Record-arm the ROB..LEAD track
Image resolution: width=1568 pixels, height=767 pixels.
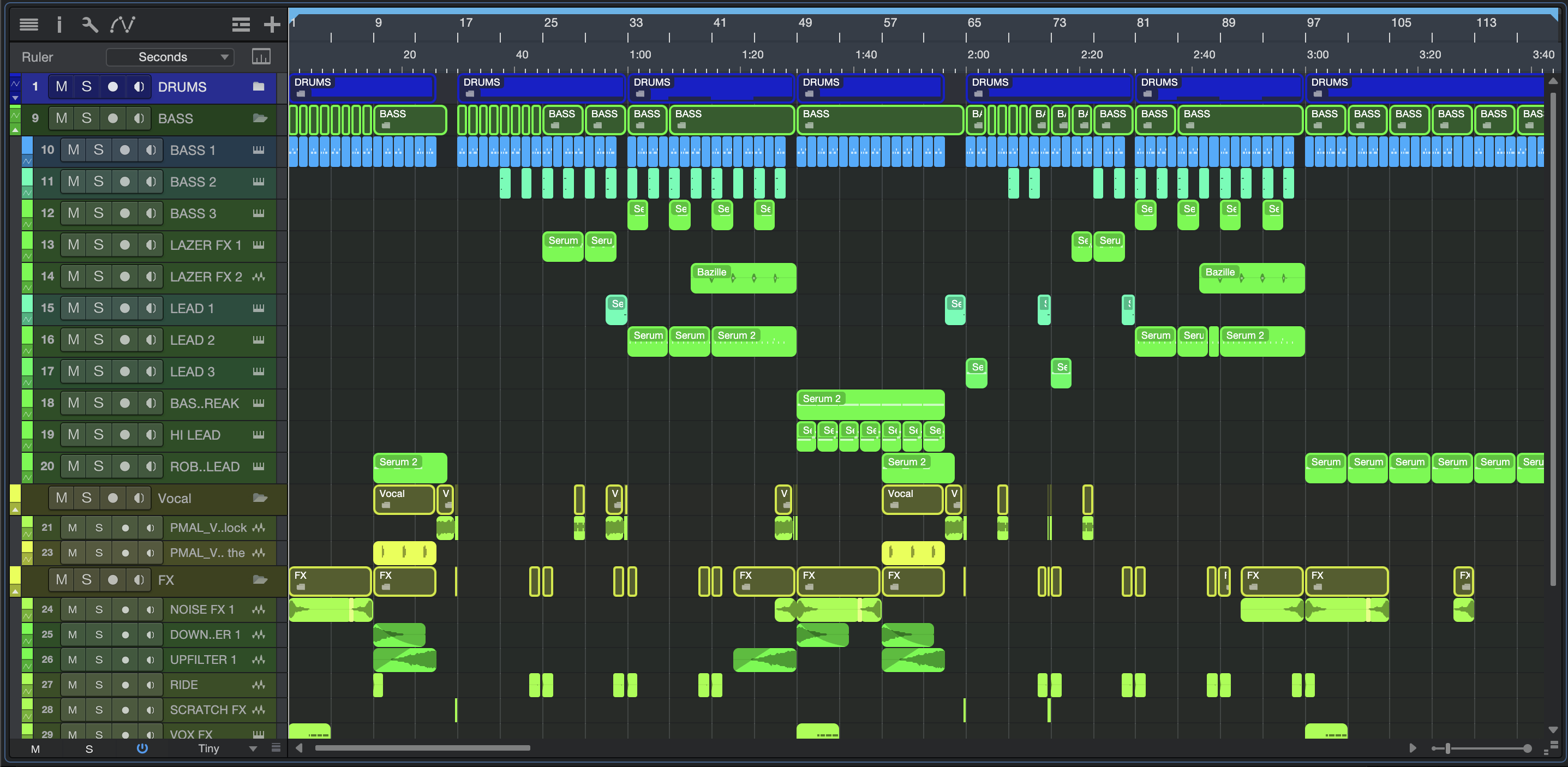125,466
